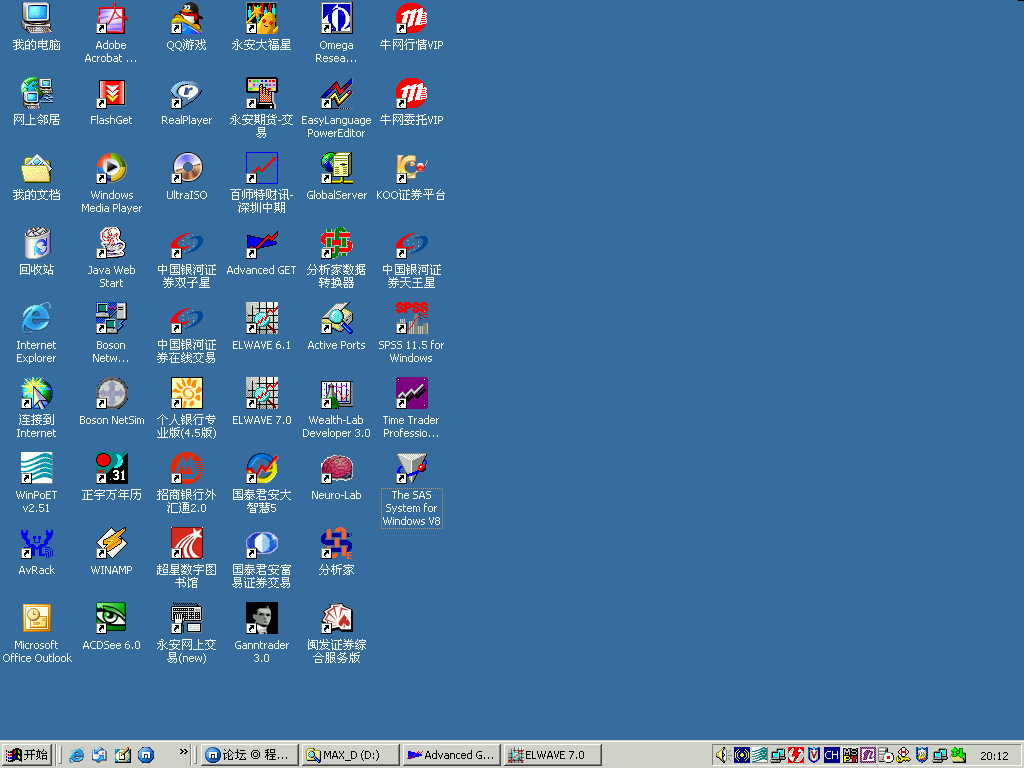Switch to the MAX_D (D:) taskbar window

pos(350,755)
